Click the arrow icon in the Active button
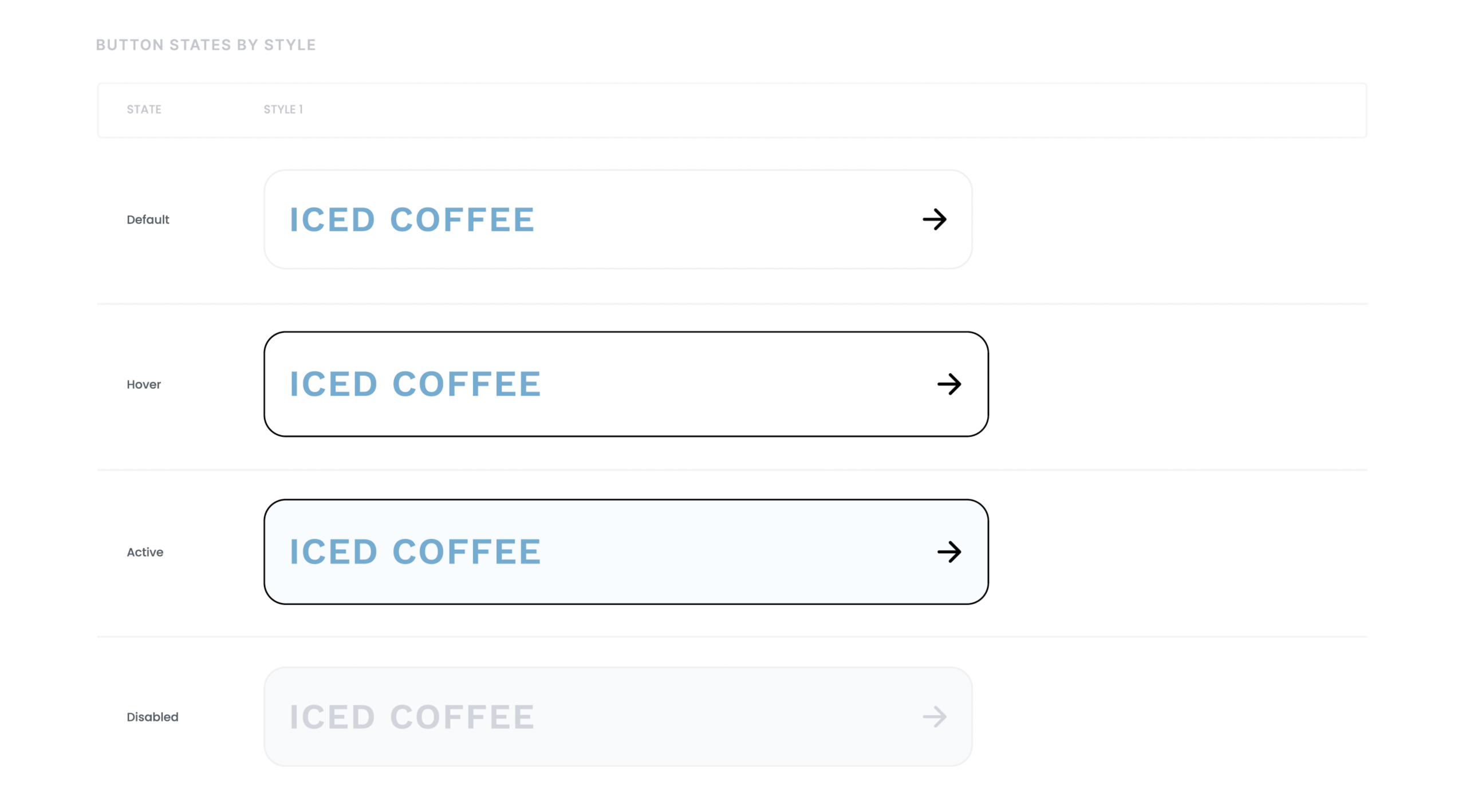This screenshot has height=812, width=1466. pyautogui.click(x=949, y=552)
